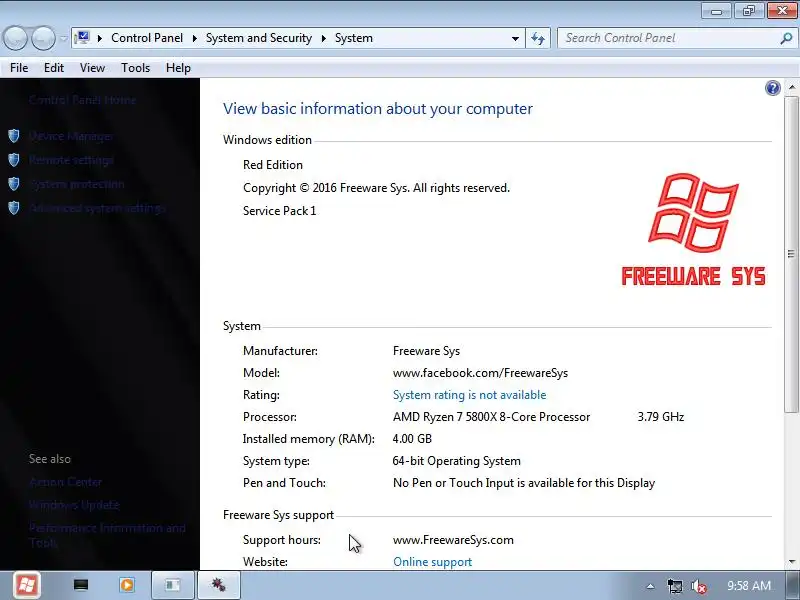Click the scrollbar down arrow

[791, 562]
